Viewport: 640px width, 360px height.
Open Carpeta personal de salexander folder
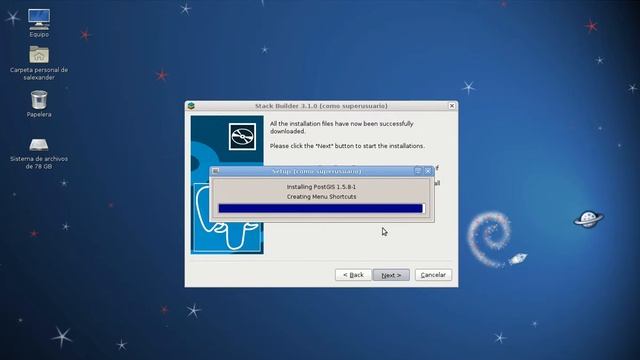[x=39, y=62]
